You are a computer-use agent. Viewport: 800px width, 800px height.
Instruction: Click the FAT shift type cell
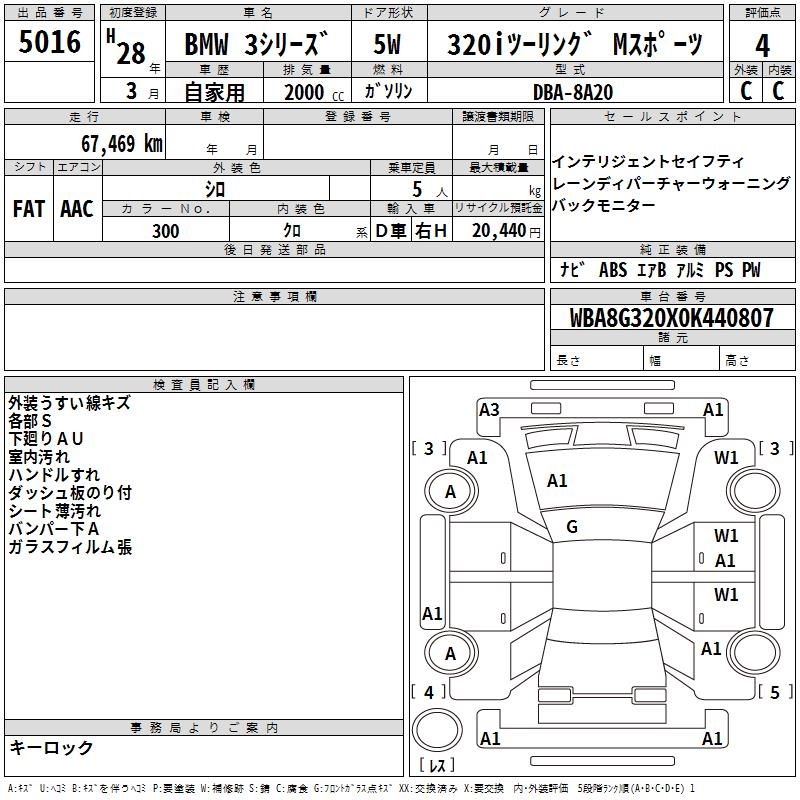(29, 208)
